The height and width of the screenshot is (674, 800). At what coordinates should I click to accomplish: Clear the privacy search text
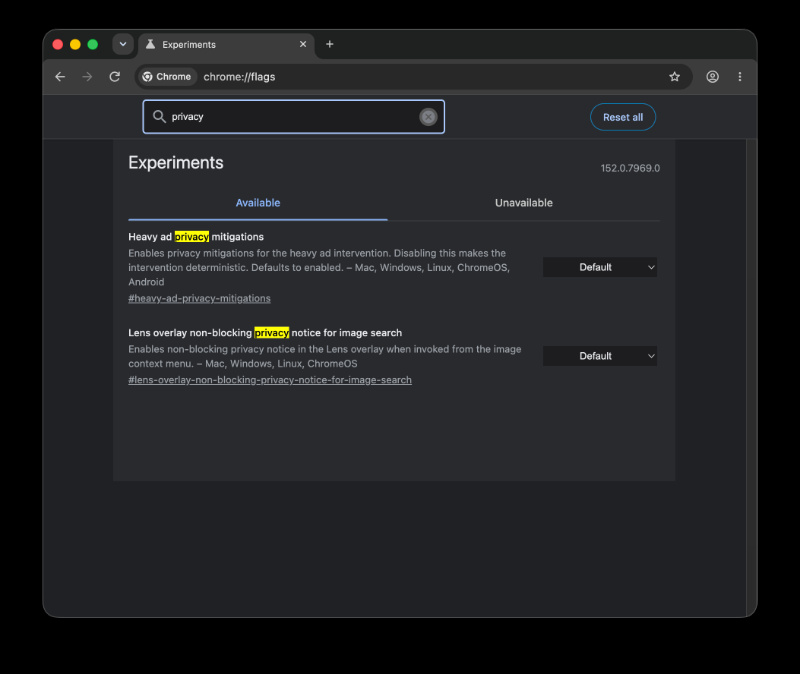428,117
